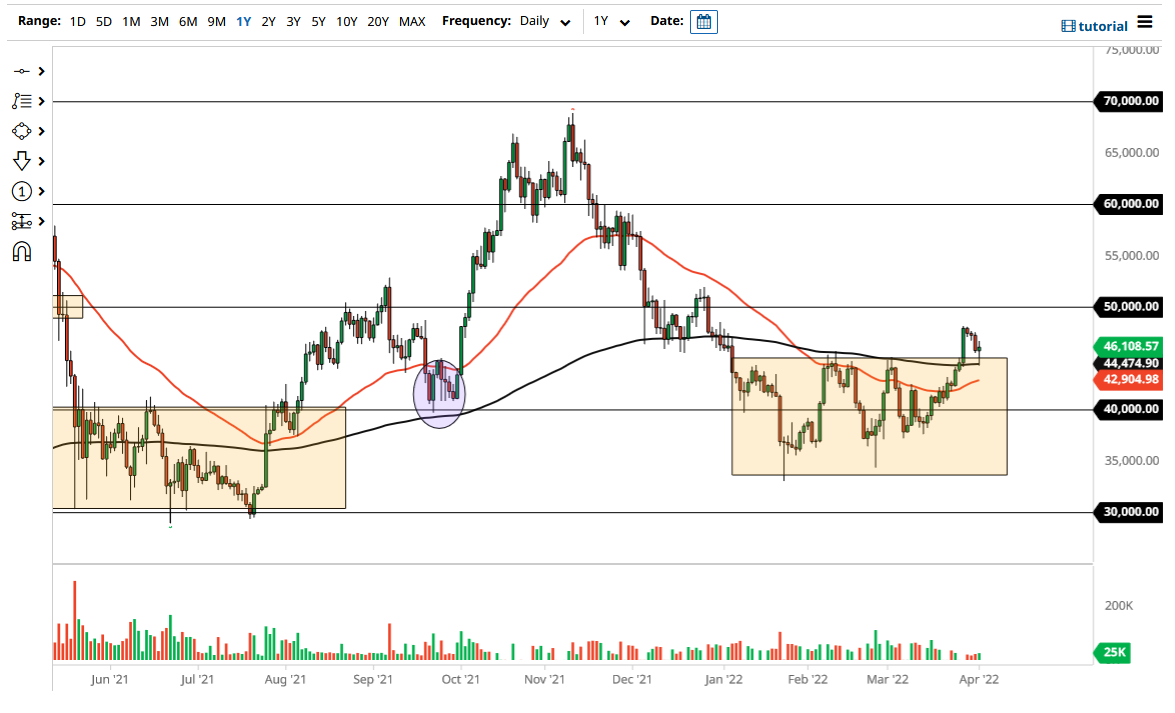Open the Frequency Daily dropdown
The width and height of the screenshot is (1175, 713).
pyautogui.click(x=545, y=22)
